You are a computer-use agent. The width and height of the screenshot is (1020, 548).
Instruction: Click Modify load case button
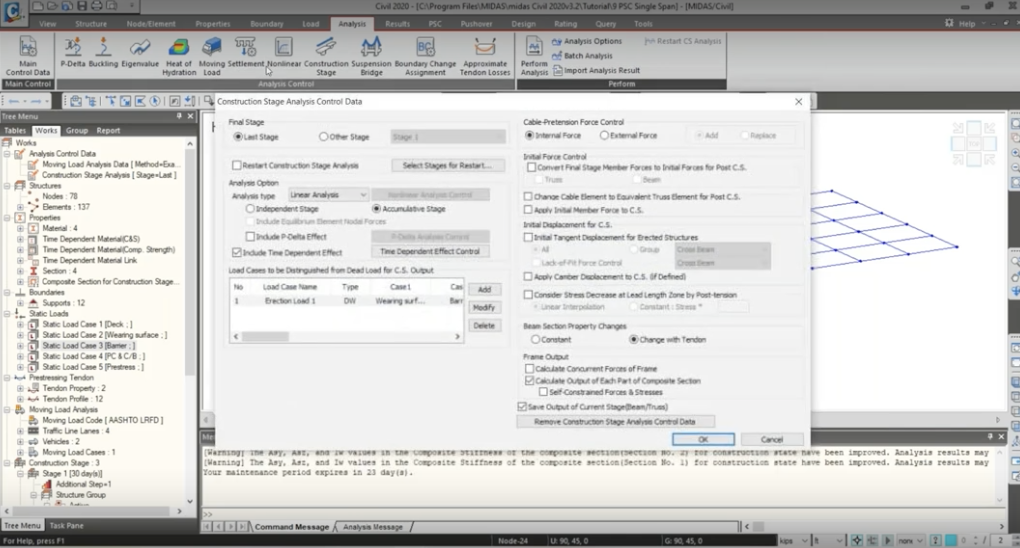(x=484, y=307)
